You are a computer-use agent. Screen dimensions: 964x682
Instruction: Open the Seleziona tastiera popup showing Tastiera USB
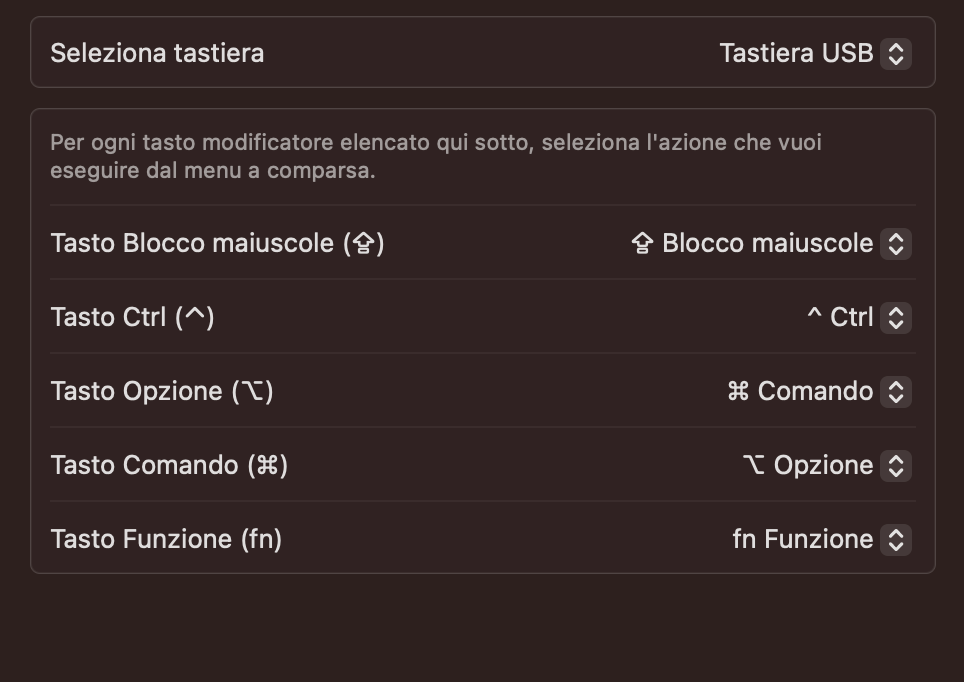click(x=796, y=53)
